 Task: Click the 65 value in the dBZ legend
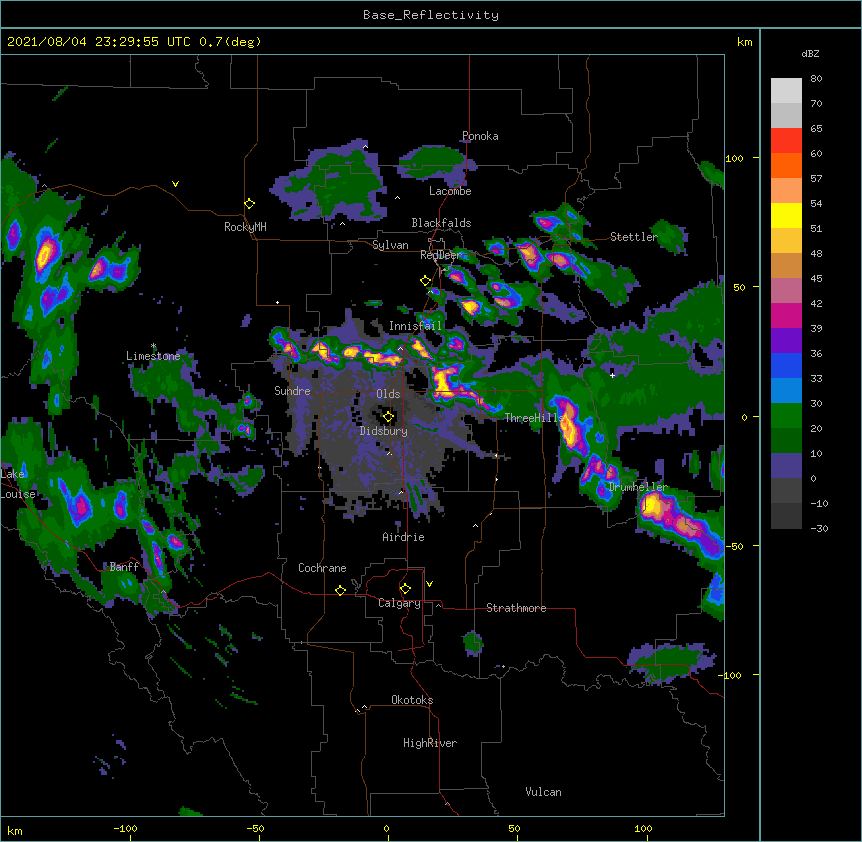click(x=816, y=129)
